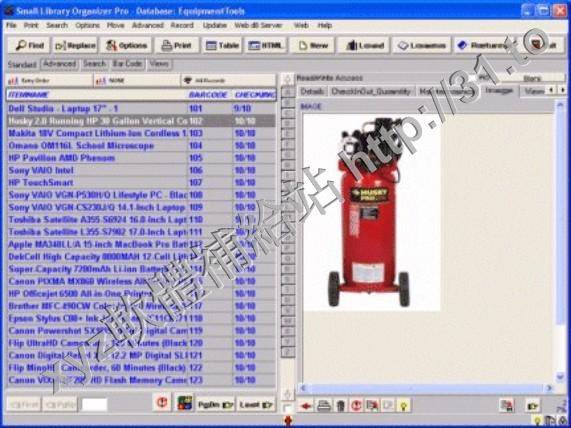Click the folder arrow icon at the far right of the image toolbar
571x428 pixels.
tap(532, 405)
